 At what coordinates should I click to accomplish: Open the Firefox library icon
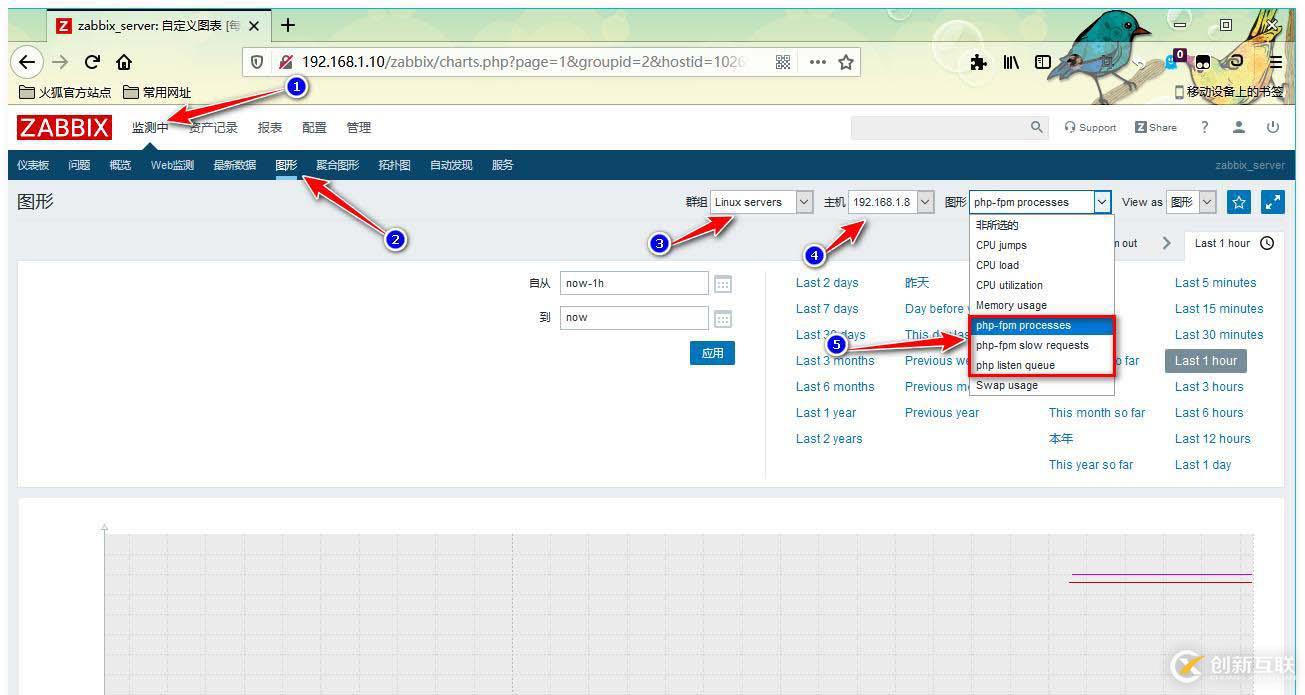coord(1011,62)
